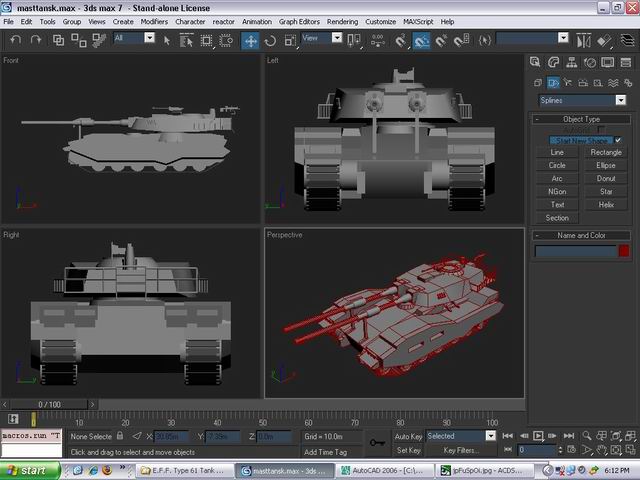Click the Key Filters button
The width and height of the screenshot is (640, 480).
click(x=459, y=450)
